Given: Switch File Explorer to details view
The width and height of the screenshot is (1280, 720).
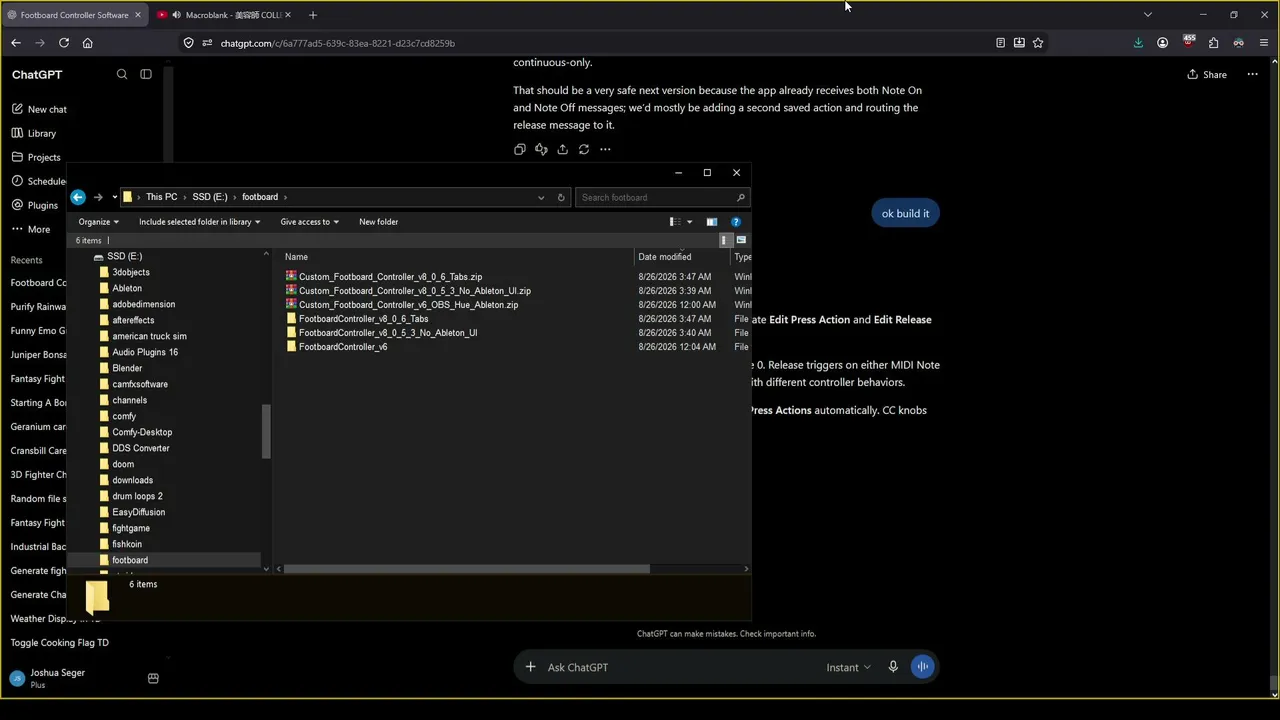Looking at the screenshot, I should [x=725, y=240].
